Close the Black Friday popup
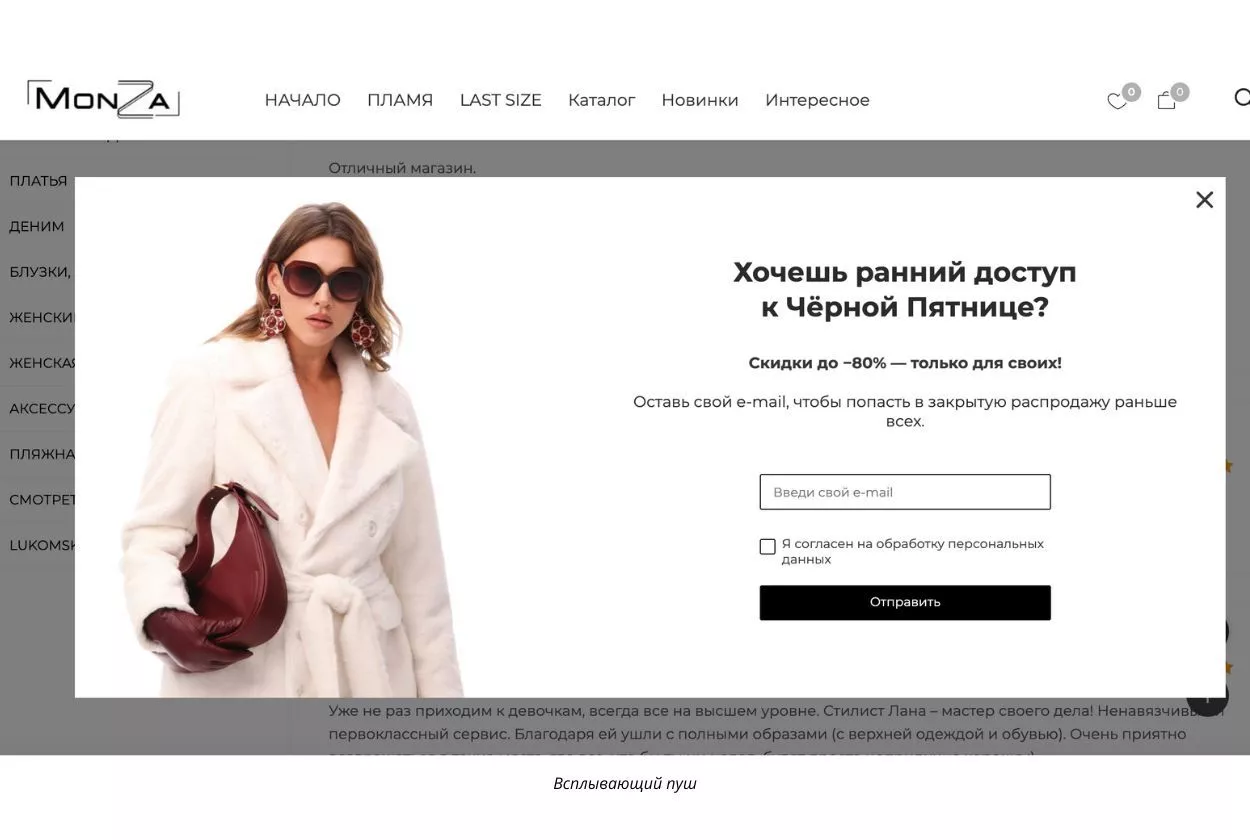Viewport: 1250px width, 840px height. tap(1204, 200)
